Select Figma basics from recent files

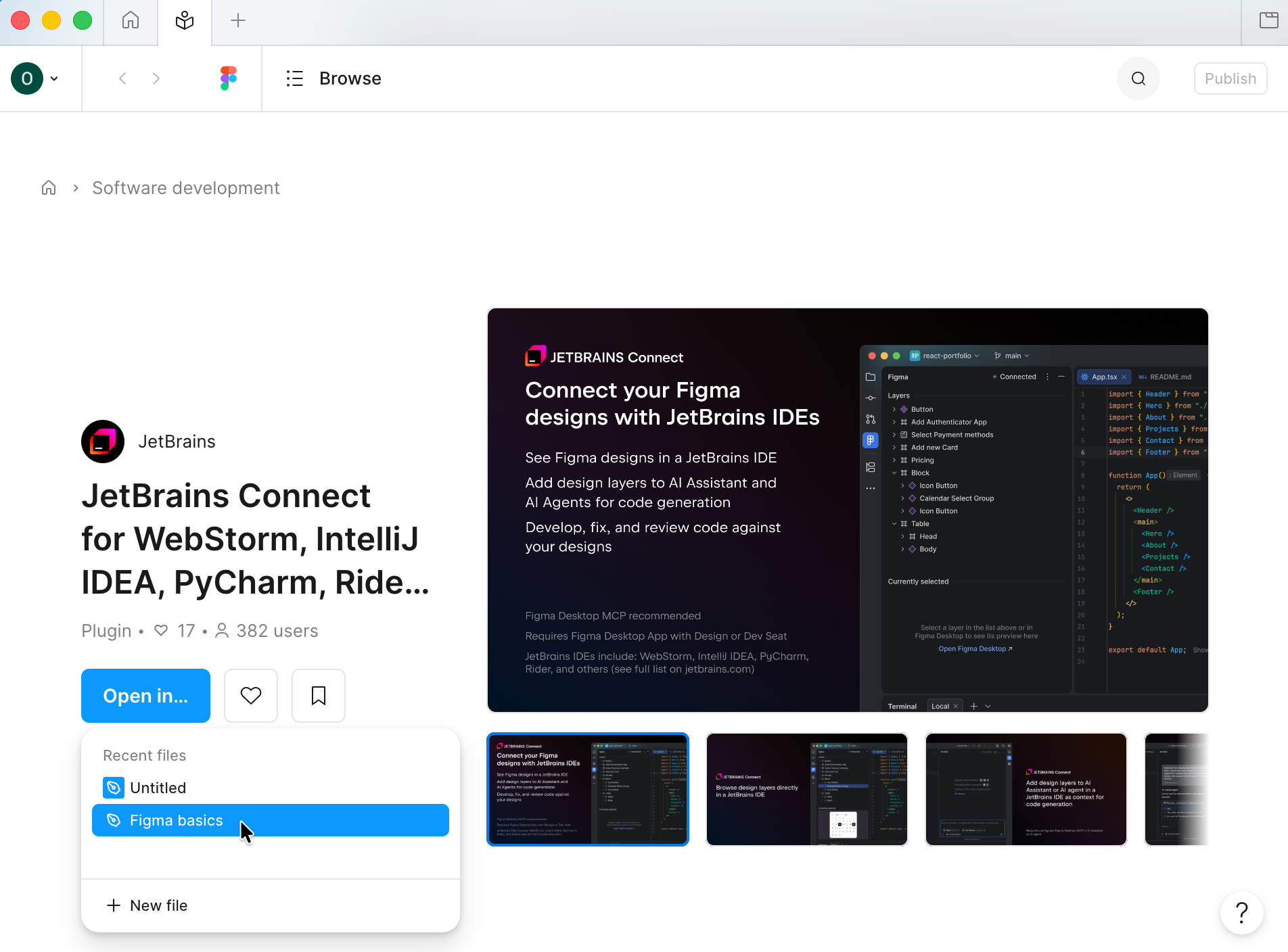[271, 820]
